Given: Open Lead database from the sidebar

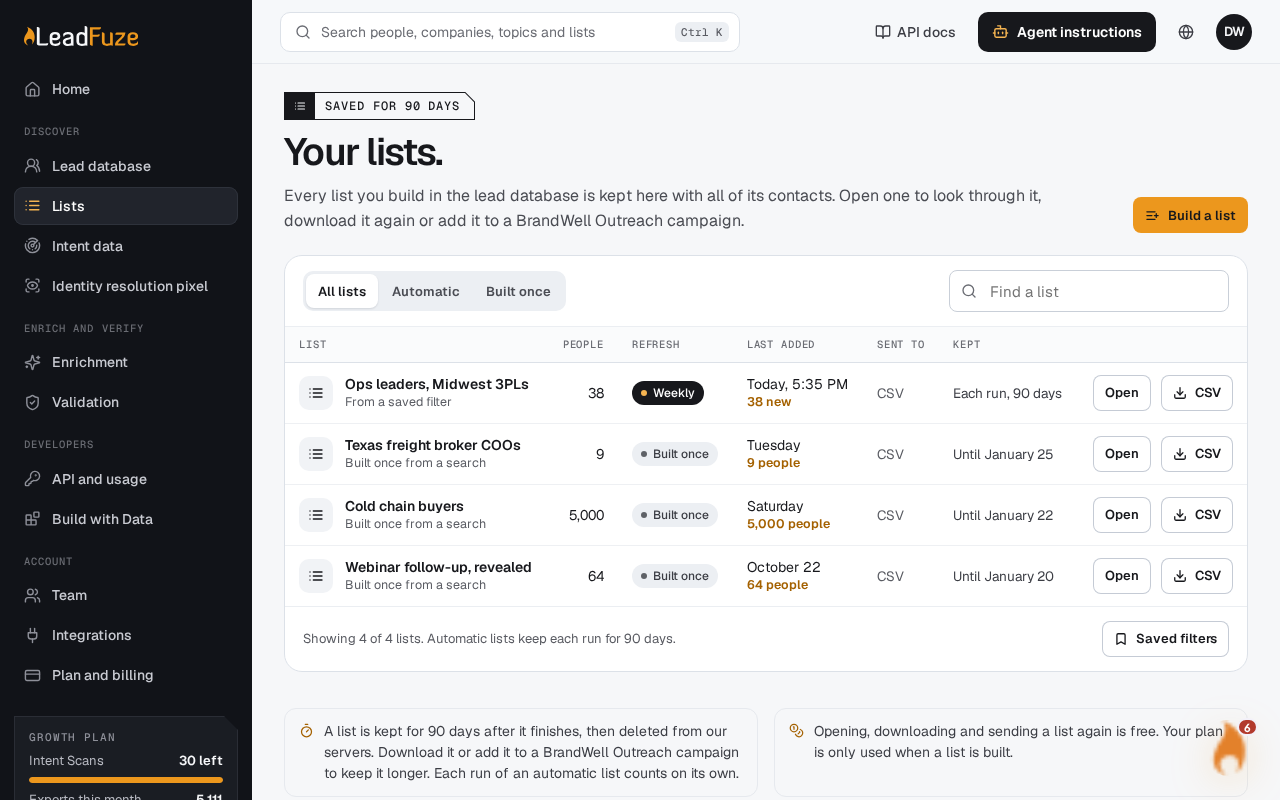Looking at the screenshot, I should click(126, 166).
